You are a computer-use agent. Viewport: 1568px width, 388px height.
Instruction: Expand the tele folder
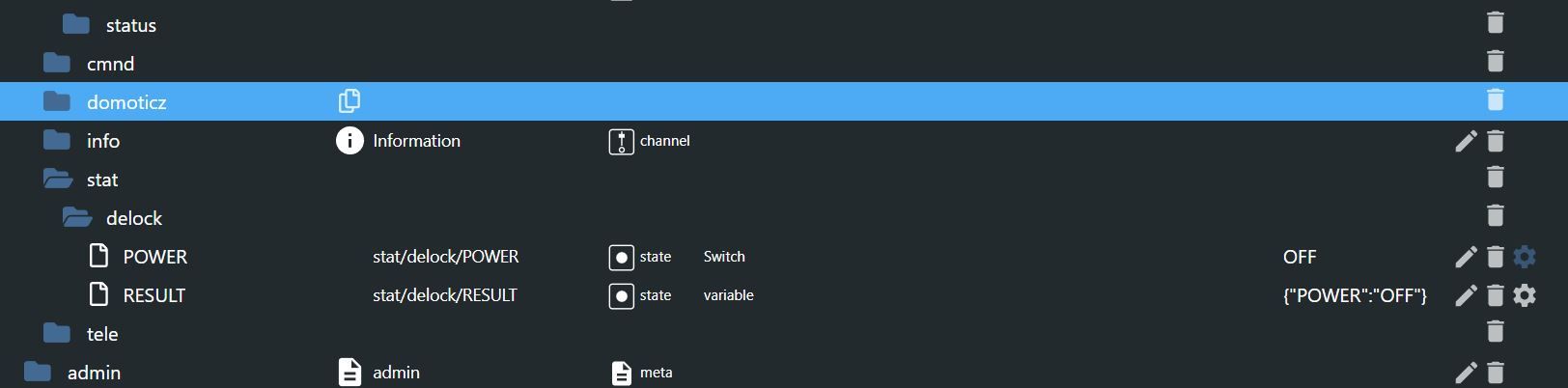58,334
